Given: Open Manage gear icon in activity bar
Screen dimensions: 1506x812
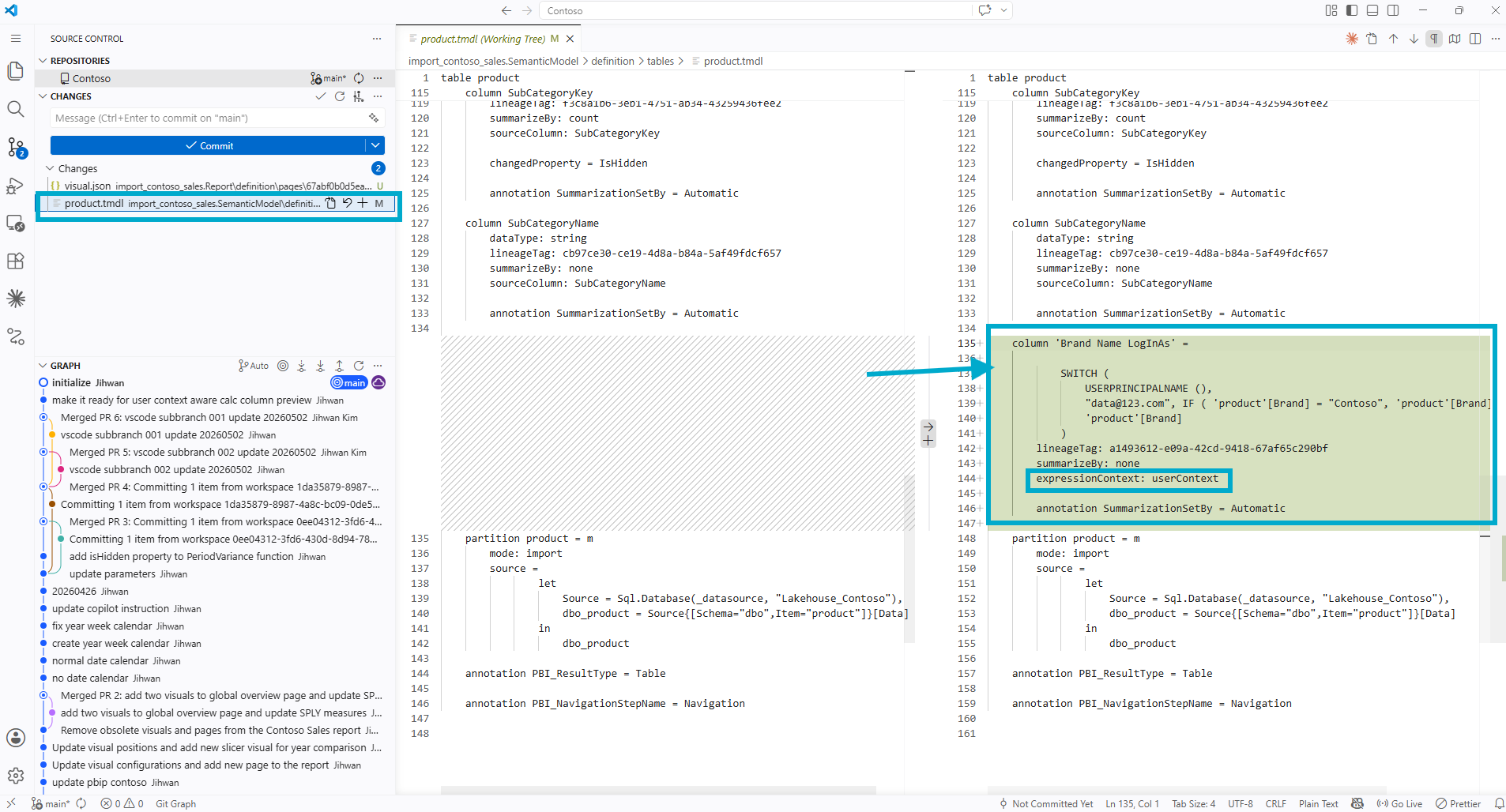Looking at the screenshot, I should 15,776.
